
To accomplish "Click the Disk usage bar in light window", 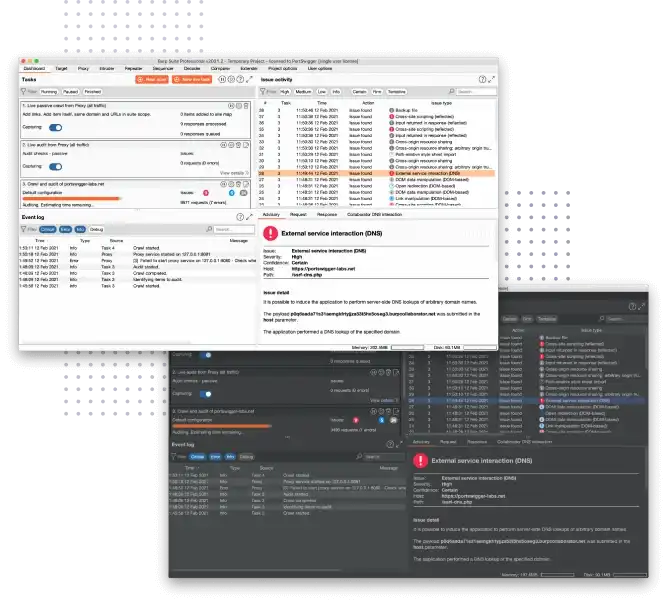I will point(480,348).
